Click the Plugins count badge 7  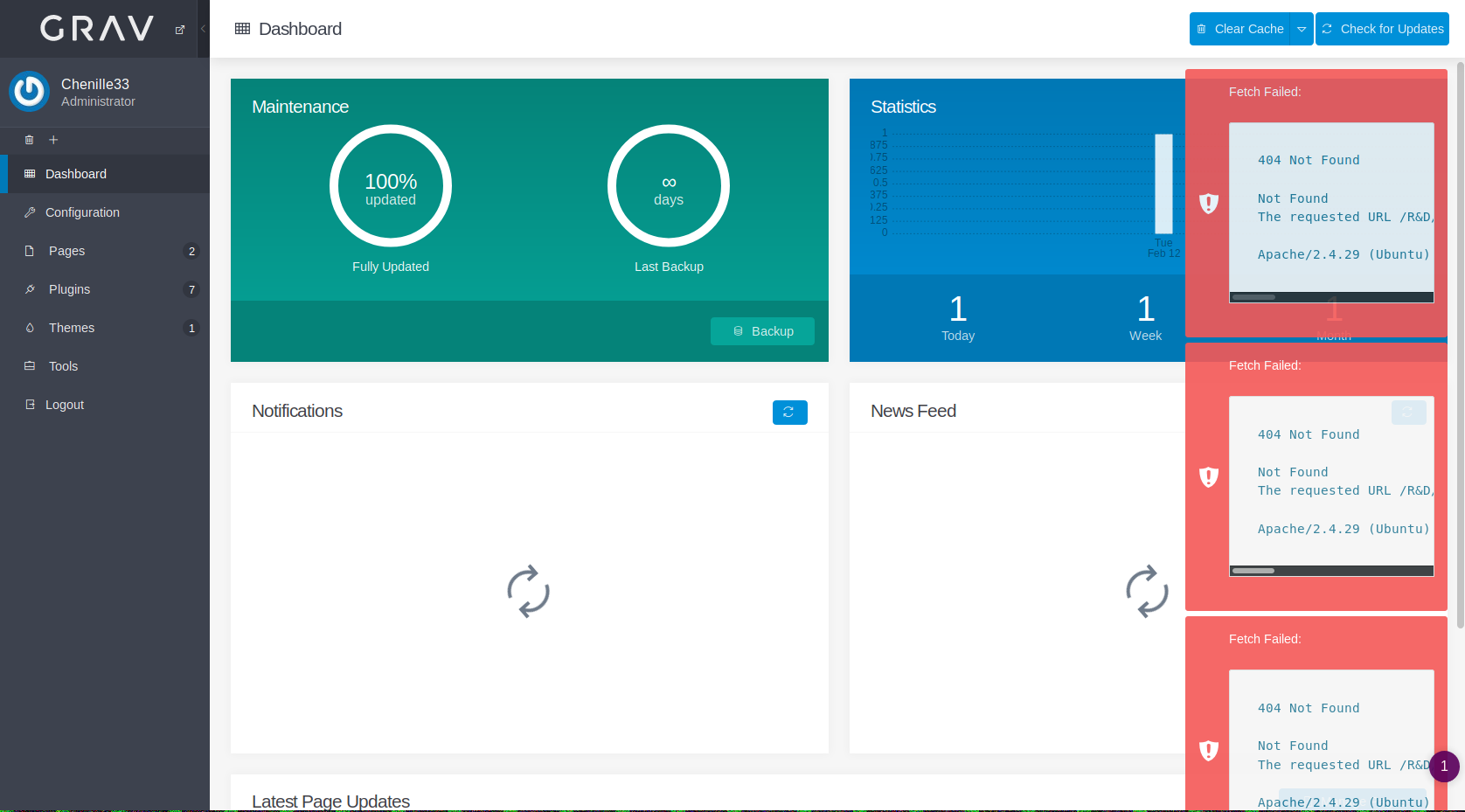[191, 289]
